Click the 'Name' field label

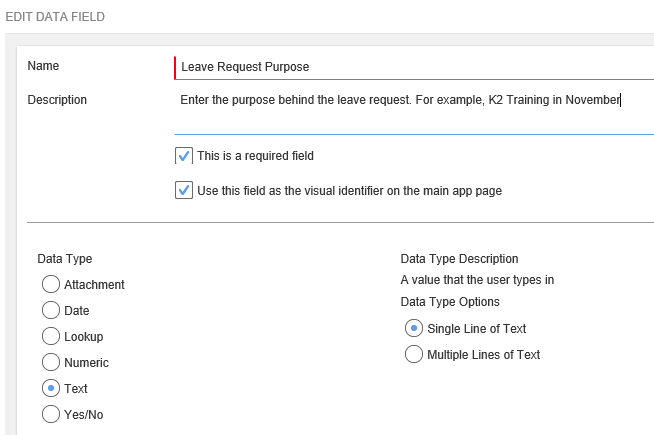coord(43,66)
